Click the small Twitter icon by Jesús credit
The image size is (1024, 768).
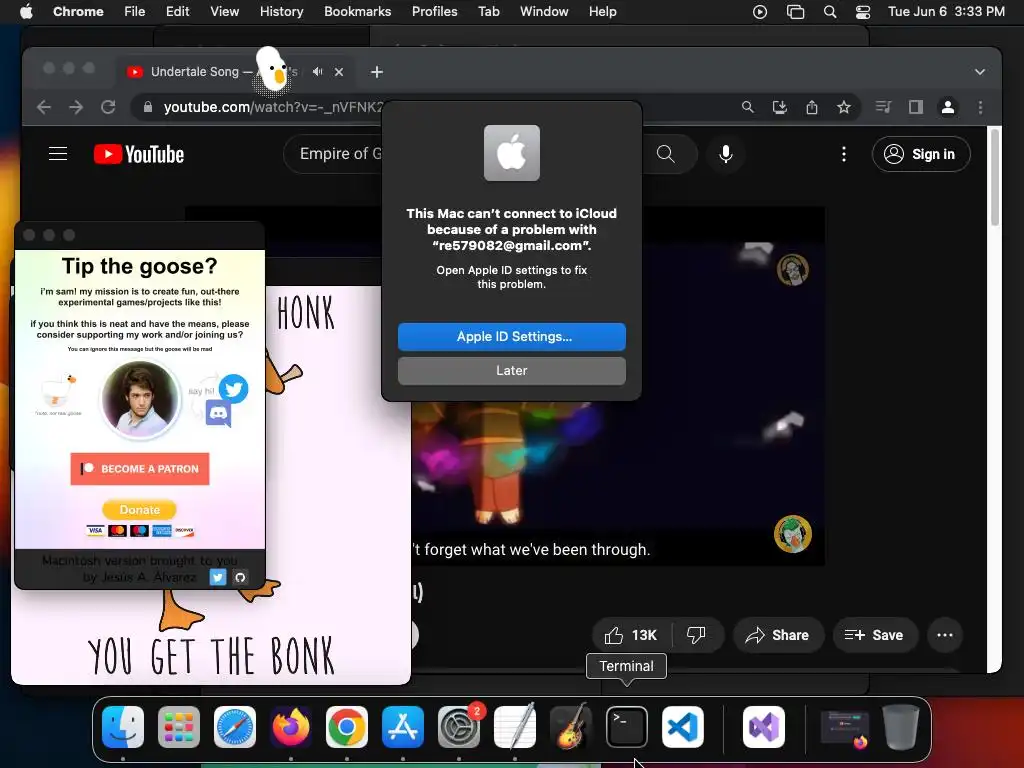click(218, 577)
